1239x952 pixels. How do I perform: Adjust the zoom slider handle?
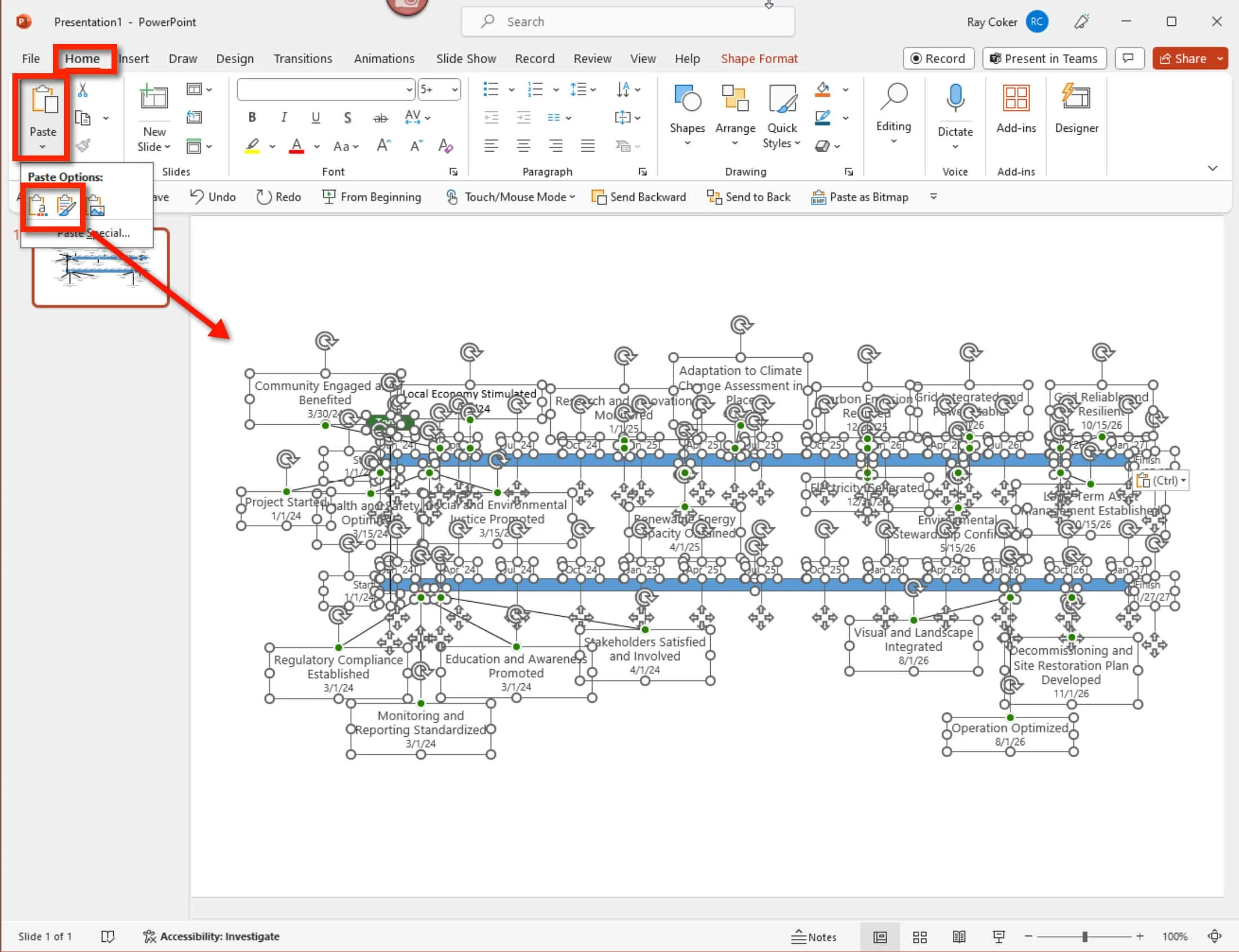(1084, 937)
